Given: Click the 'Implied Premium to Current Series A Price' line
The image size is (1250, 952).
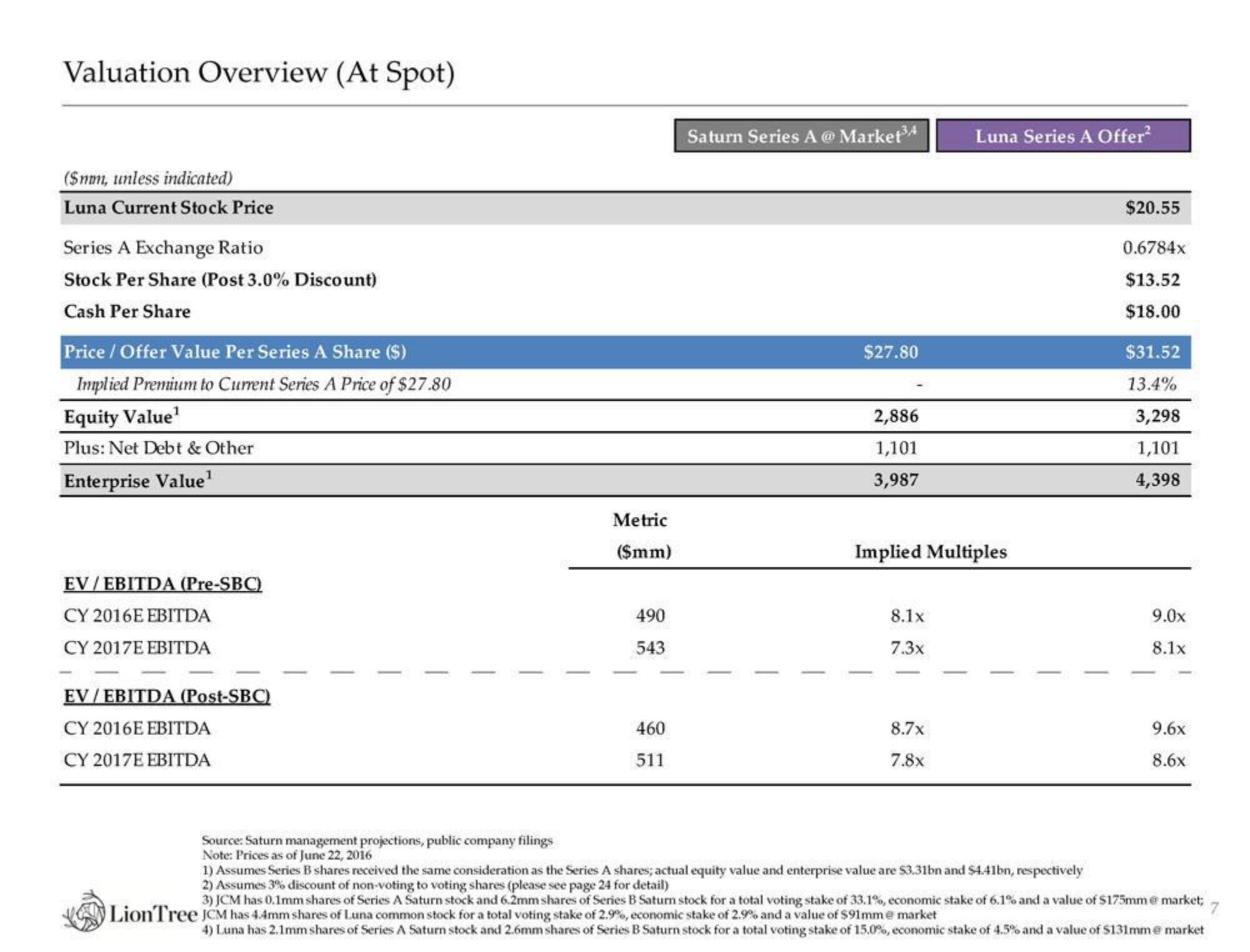Looking at the screenshot, I should [x=263, y=384].
